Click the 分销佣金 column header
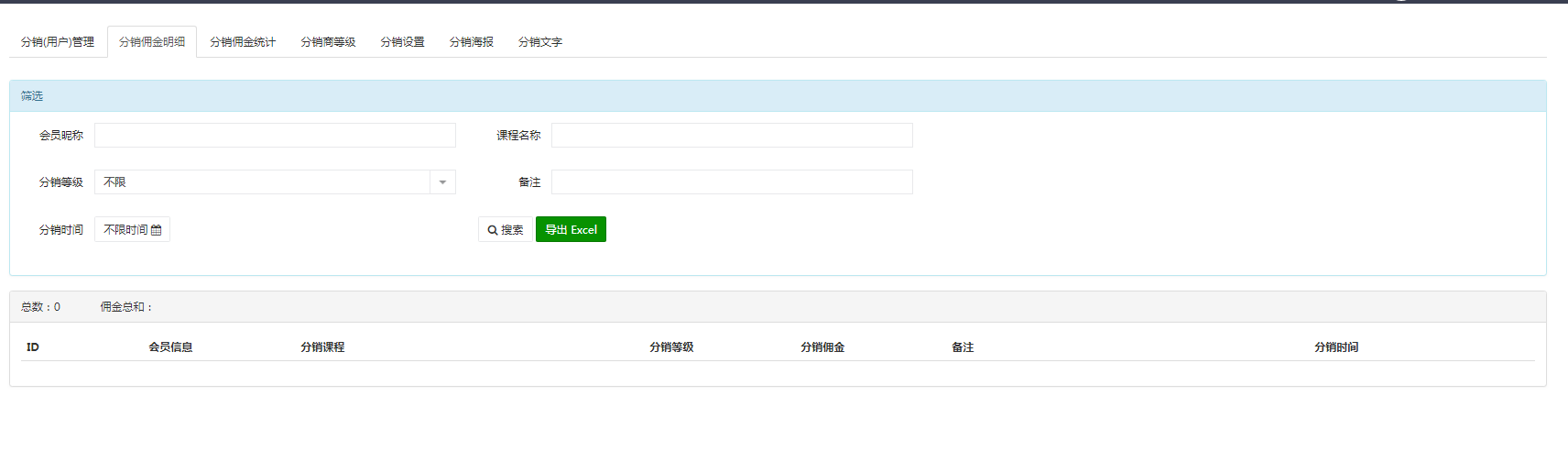The width and height of the screenshot is (1568, 473). point(822,347)
